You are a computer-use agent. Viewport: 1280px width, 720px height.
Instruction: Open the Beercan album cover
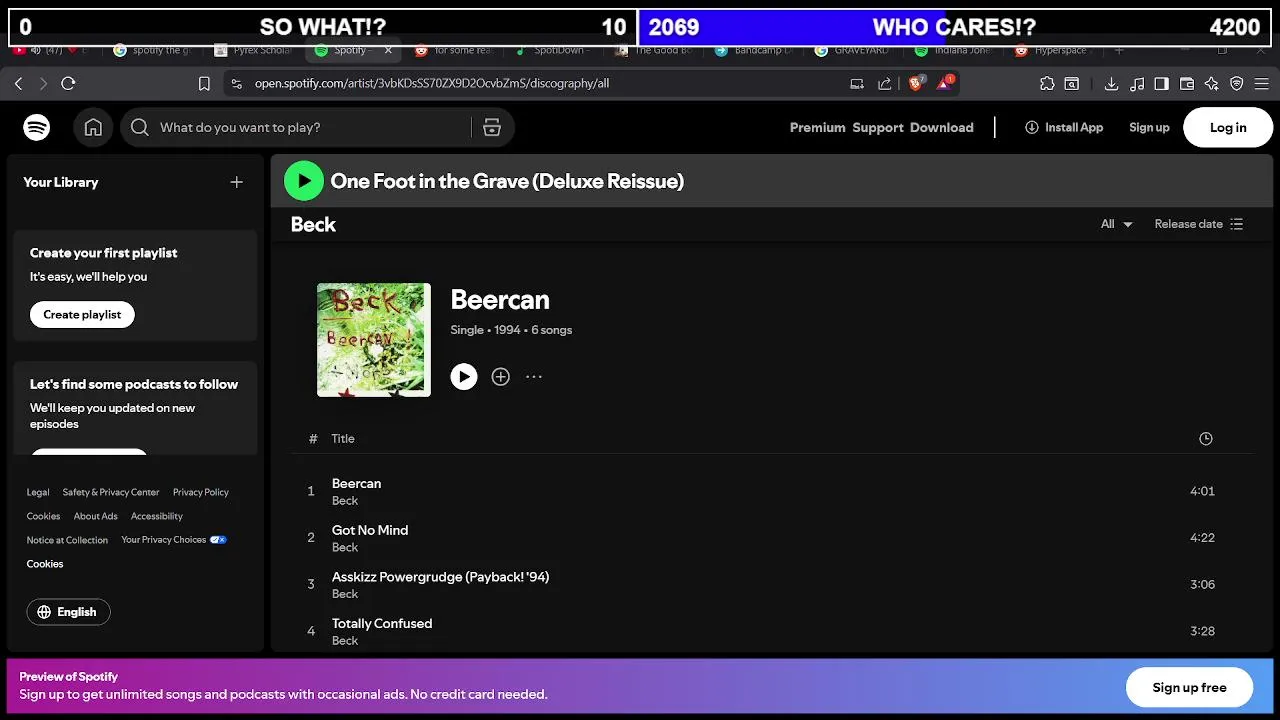pyautogui.click(x=374, y=340)
